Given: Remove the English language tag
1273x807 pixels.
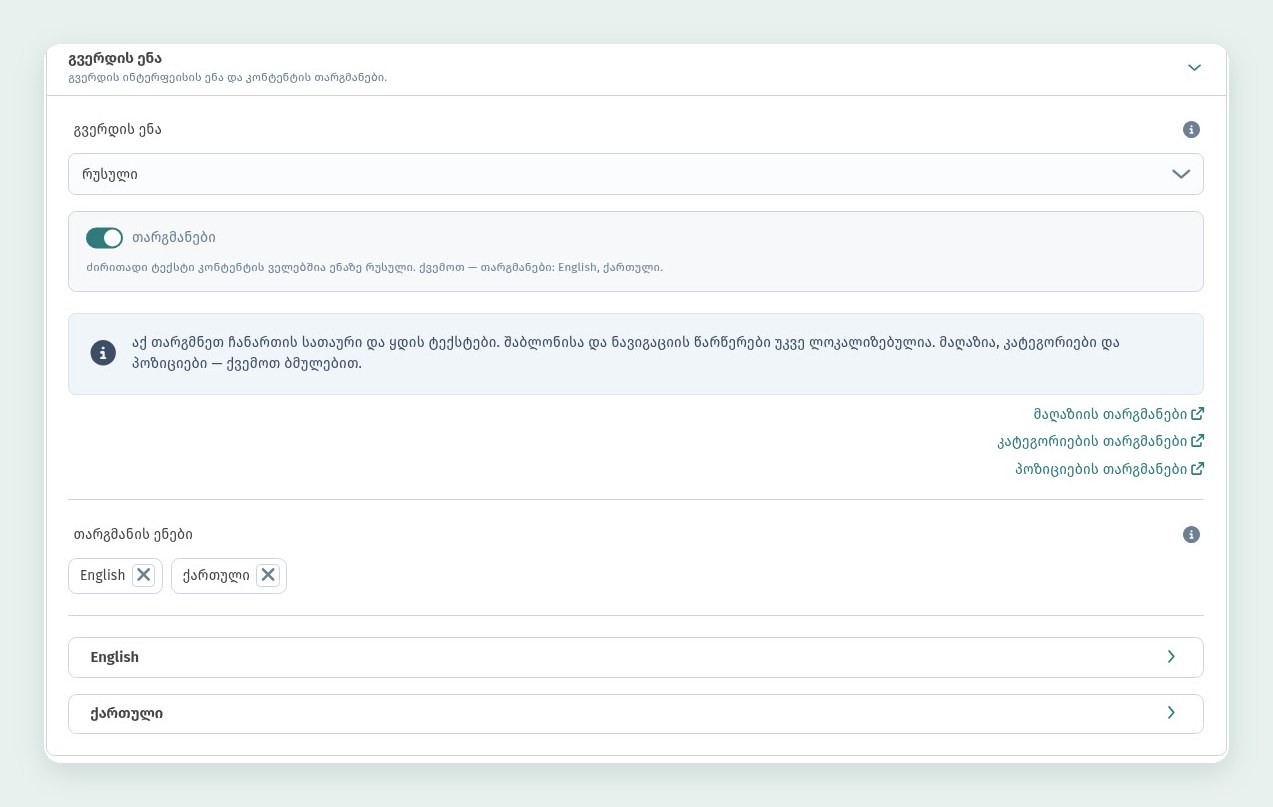Looking at the screenshot, I should (144, 575).
